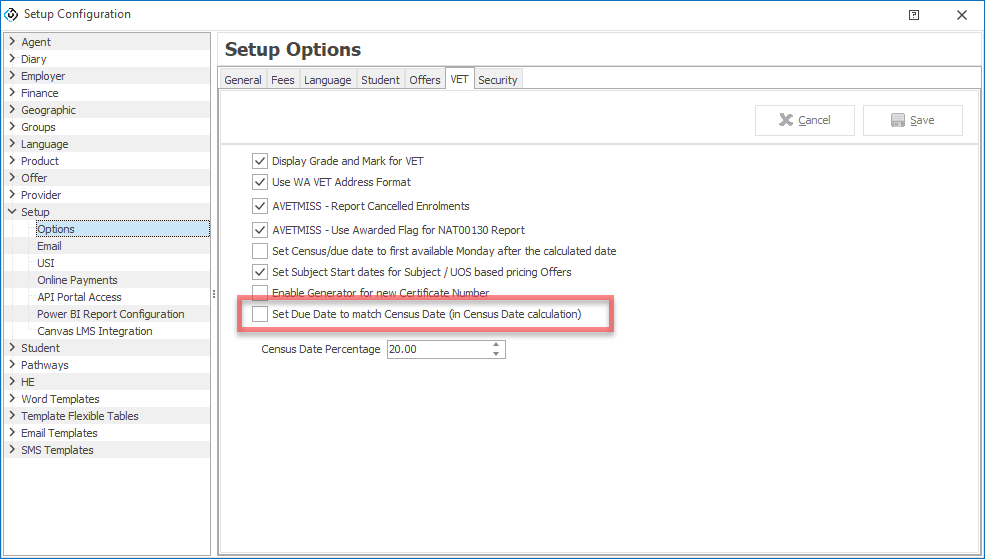Expand the Student tree node

[12, 348]
